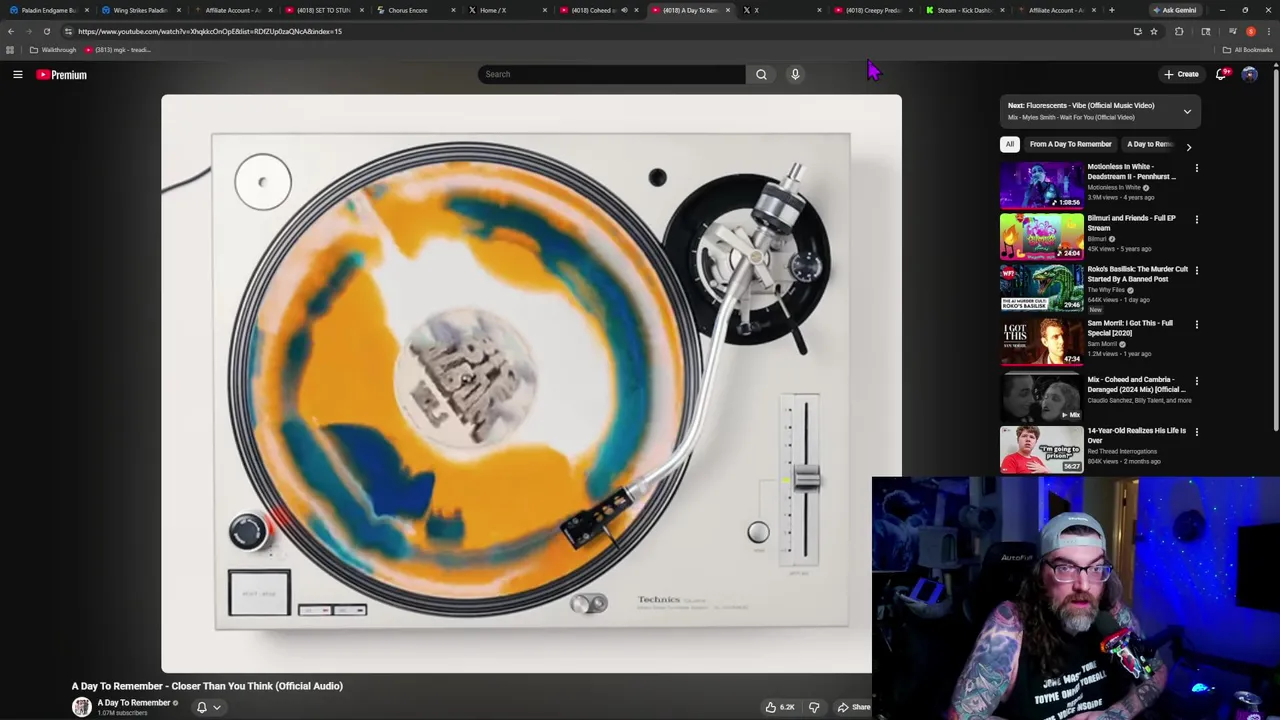This screenshot has height=720, width=1280.
Task: Click the address bar URL
Action: 210,31
